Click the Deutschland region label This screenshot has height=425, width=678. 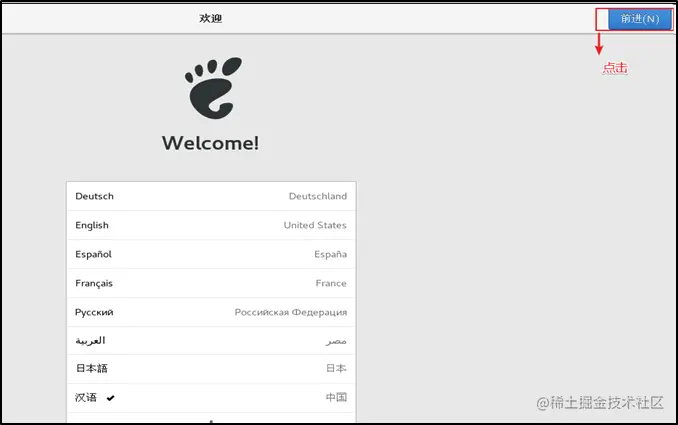tap(318, 196)
